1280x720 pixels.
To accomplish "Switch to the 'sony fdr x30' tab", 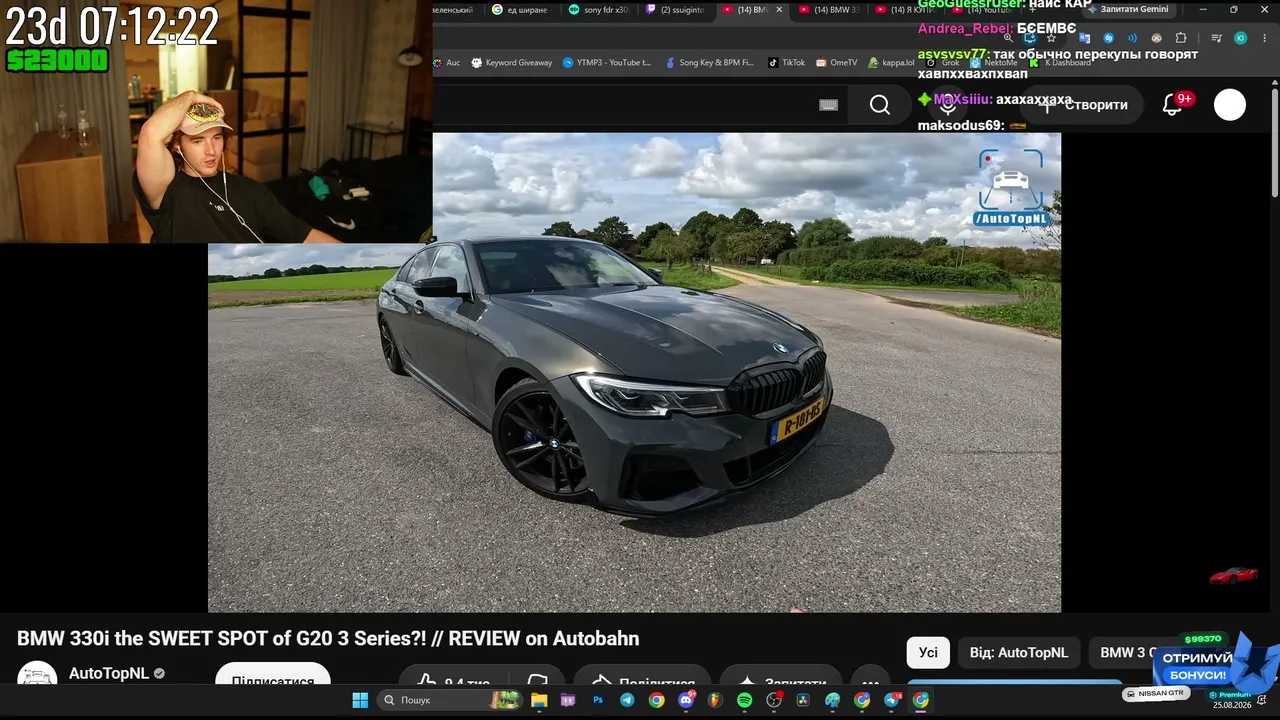I will 598,10.
